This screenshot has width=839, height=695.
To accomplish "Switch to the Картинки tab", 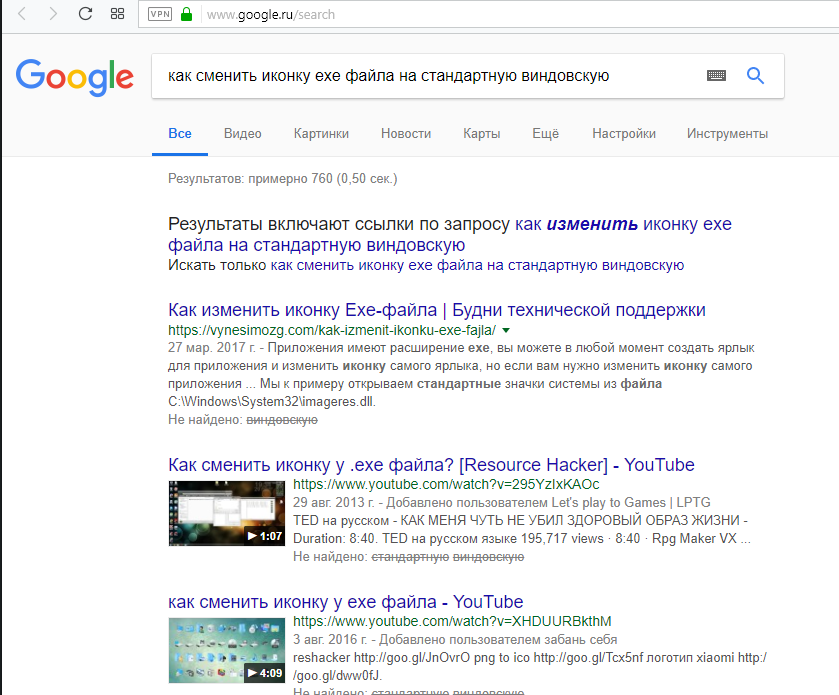I will click(321, 134).
